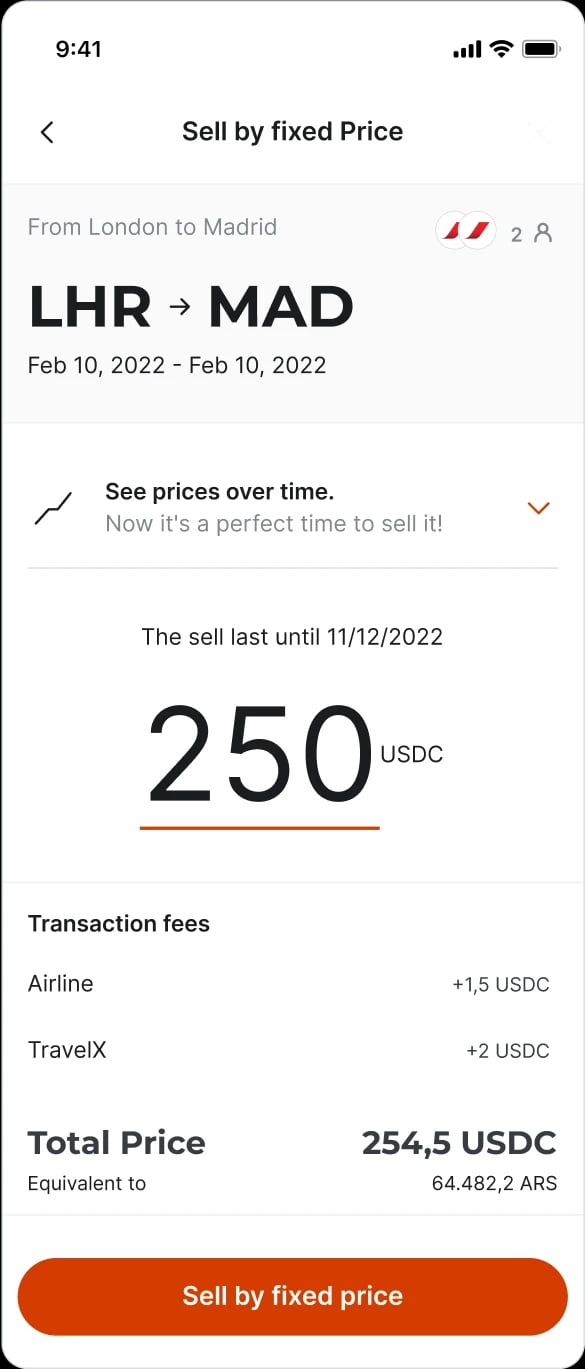Open the Sell by fixed Price title
The height and width of the screenshot is (1369, 585).
(292, 131)
